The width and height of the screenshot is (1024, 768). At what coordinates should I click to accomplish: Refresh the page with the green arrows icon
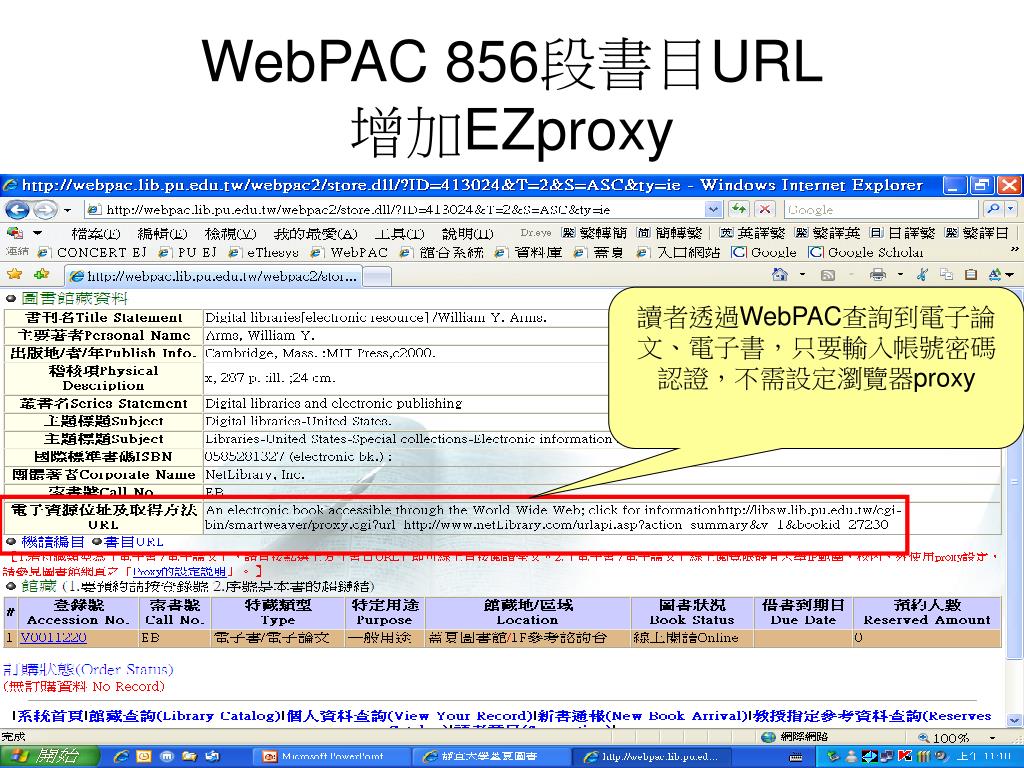point(739,210)
